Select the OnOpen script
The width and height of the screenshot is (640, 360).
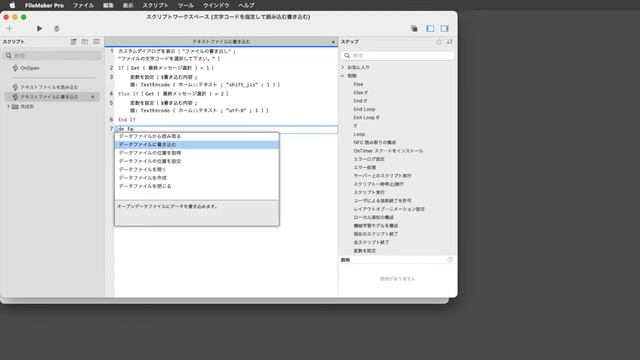pos(30,68)
